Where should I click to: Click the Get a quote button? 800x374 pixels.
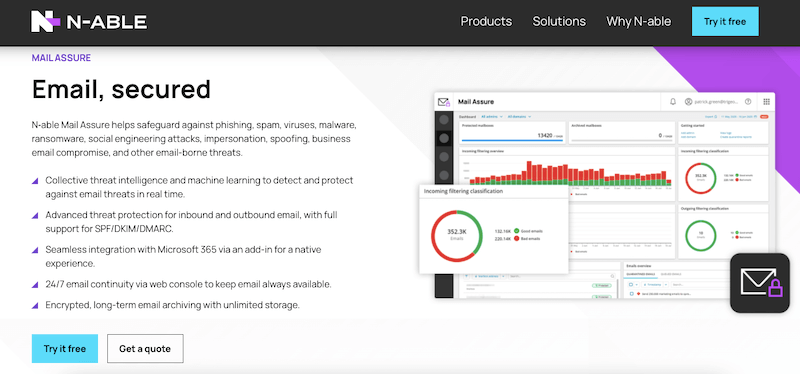point(145,349)
